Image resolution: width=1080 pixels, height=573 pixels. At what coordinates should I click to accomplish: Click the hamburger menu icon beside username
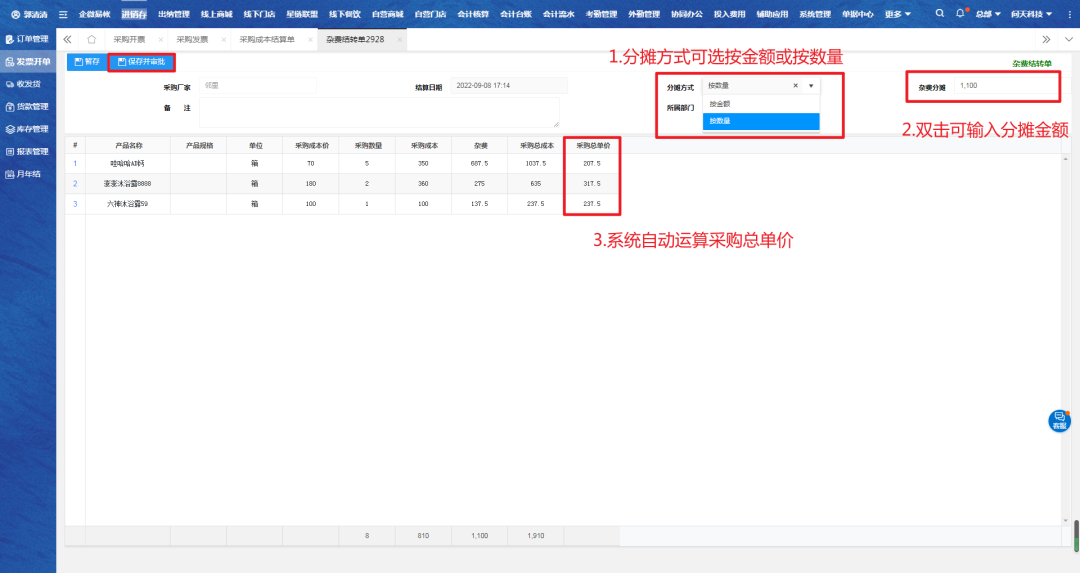[x=63, y=15]
